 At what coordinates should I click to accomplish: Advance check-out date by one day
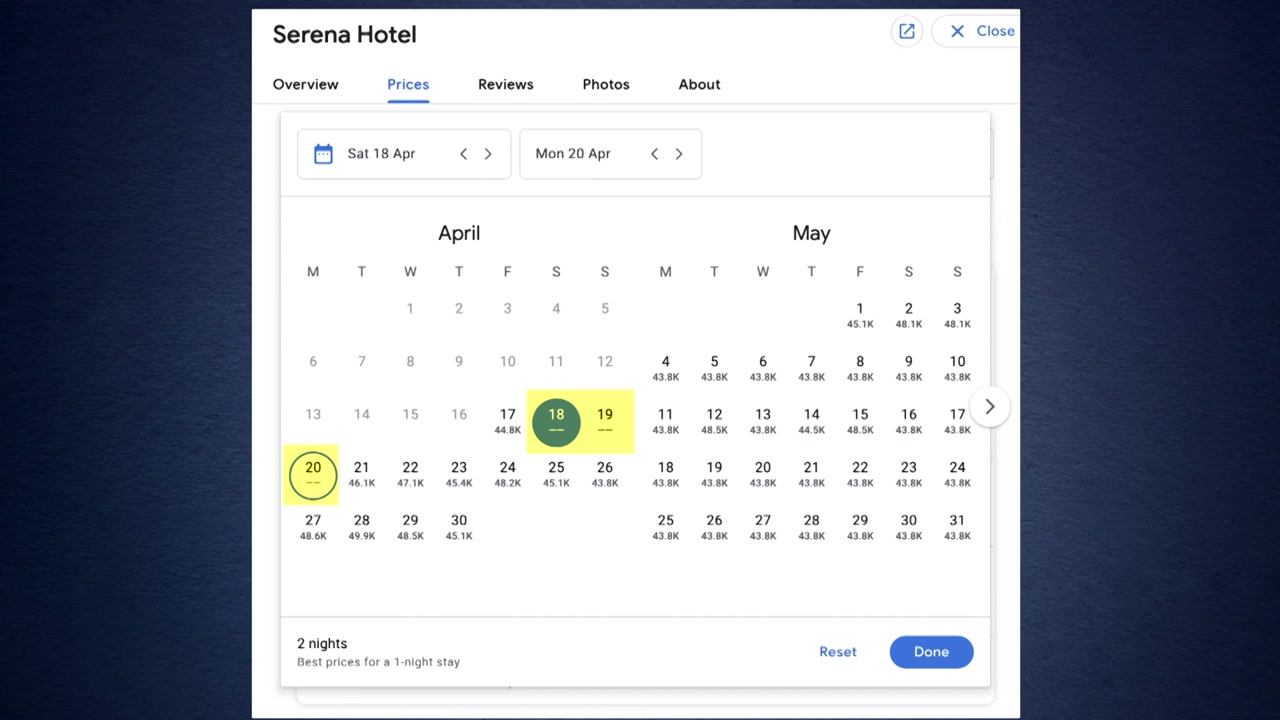(679, 154)
